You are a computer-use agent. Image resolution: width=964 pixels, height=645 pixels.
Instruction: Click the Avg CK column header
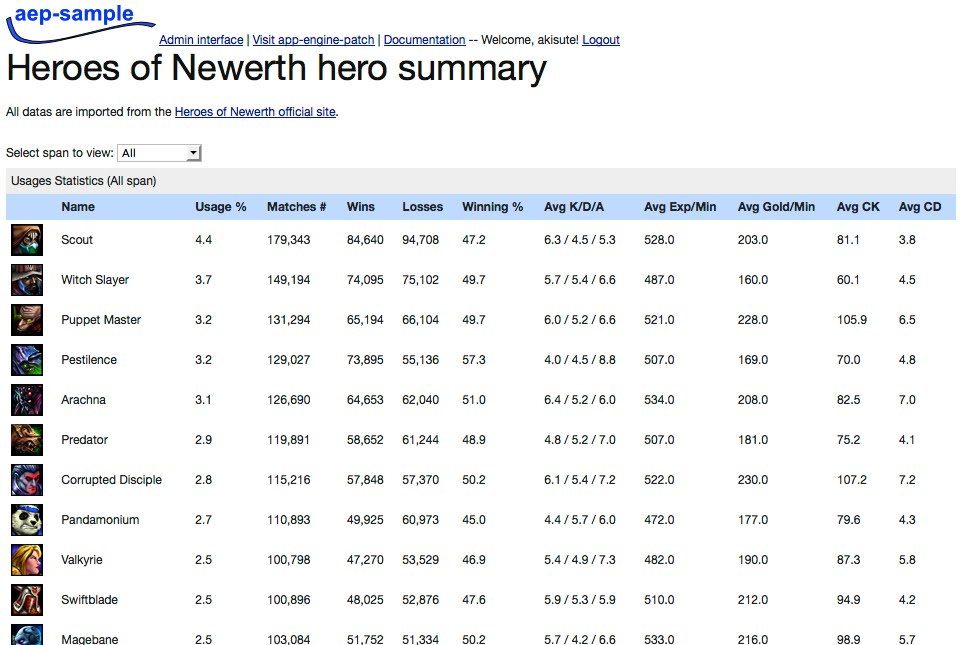[x=858, y=207]
